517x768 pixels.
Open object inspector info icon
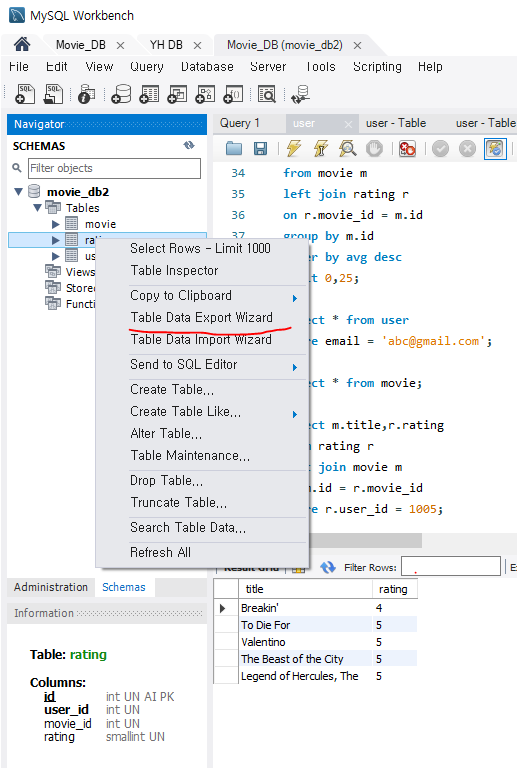(87, 94)
